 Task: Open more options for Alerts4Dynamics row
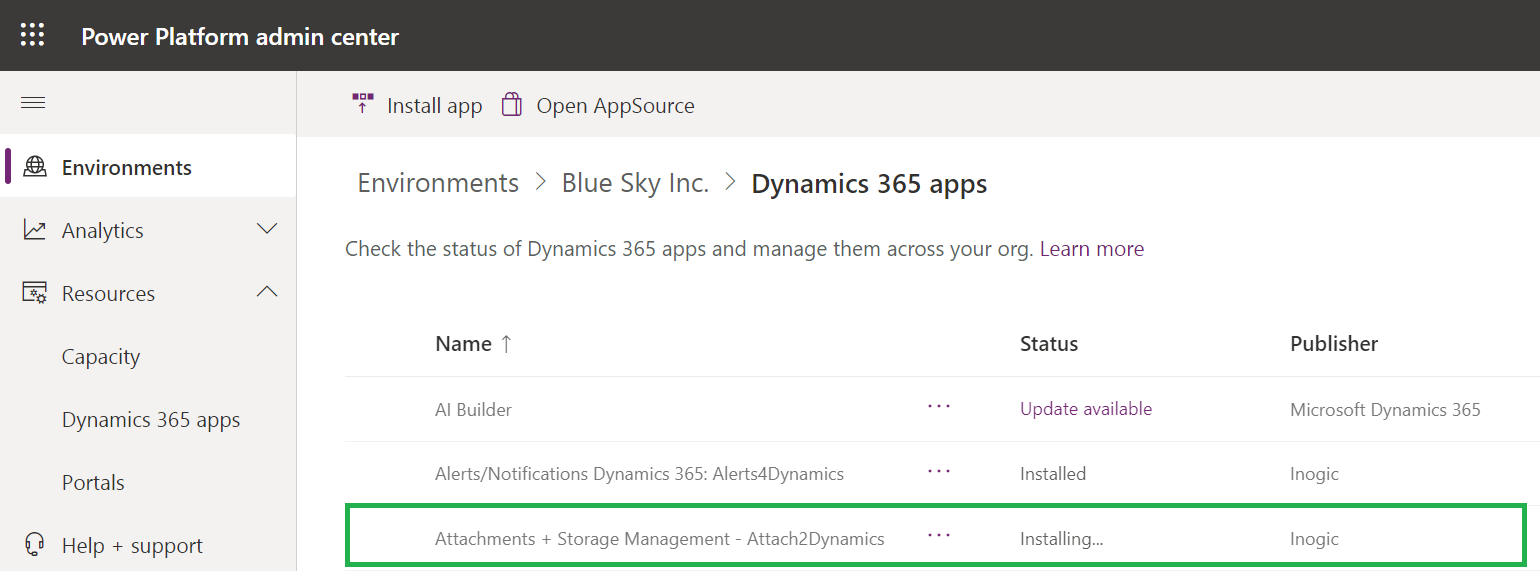[939, 472]
